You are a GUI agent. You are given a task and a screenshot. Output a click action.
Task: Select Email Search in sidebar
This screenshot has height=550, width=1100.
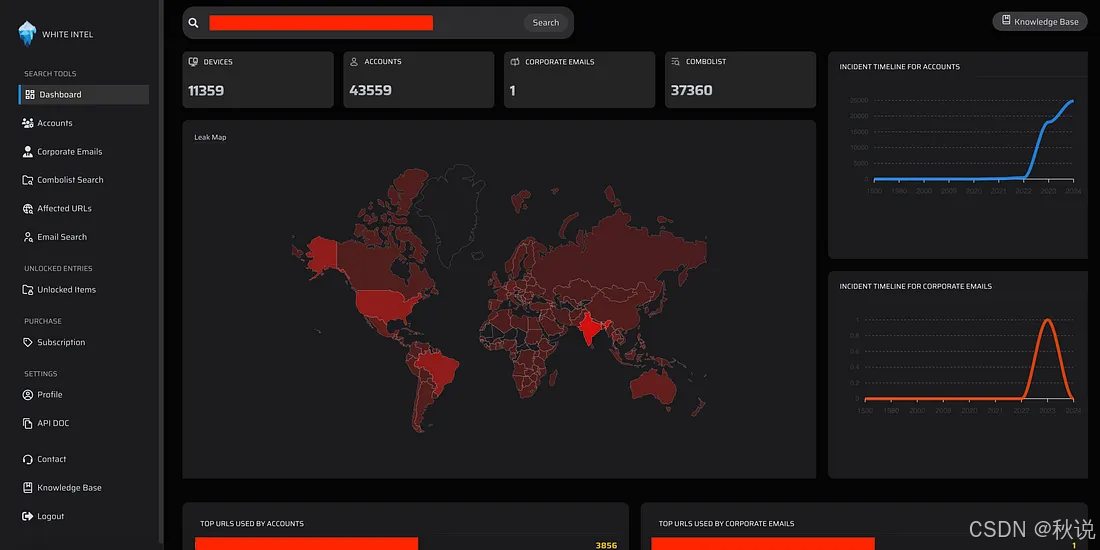pos(62,237)
